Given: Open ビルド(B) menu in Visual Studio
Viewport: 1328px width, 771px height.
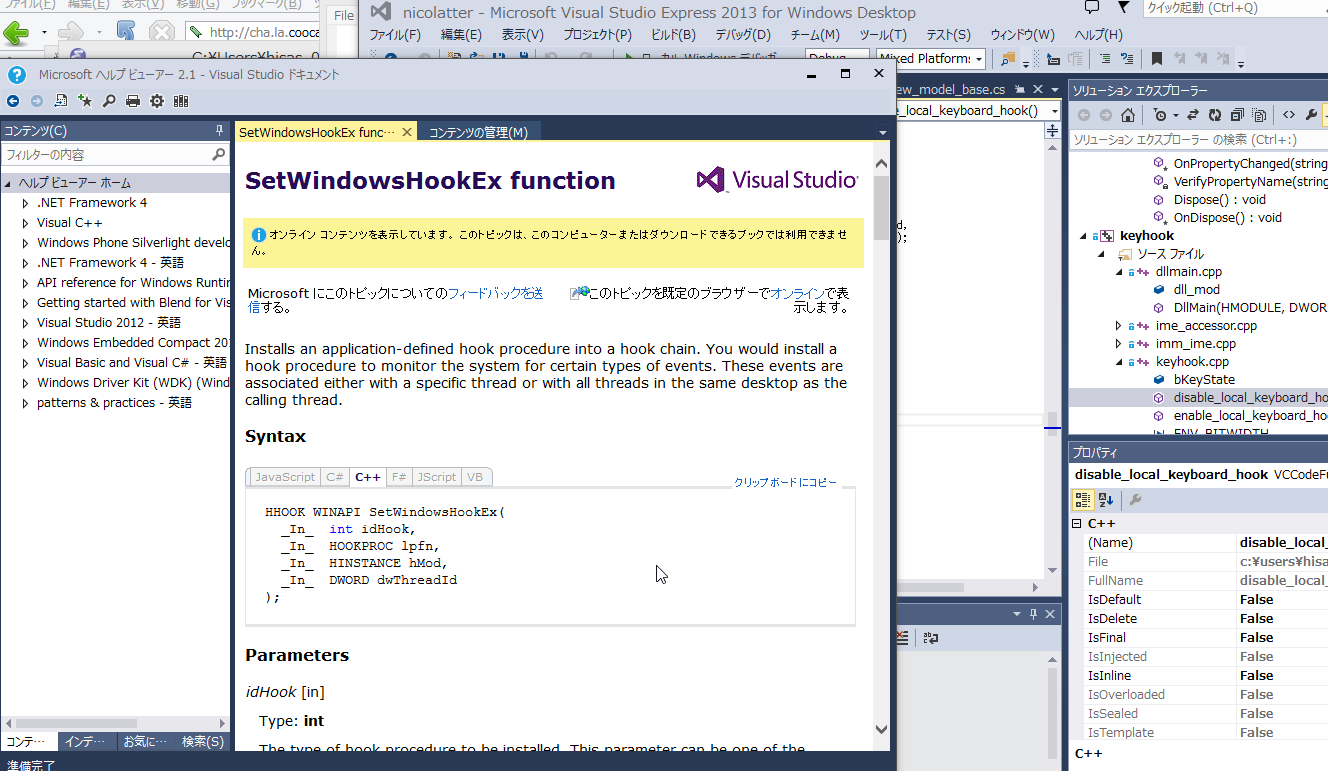Looking at the screenshot, I should [671, 35].
